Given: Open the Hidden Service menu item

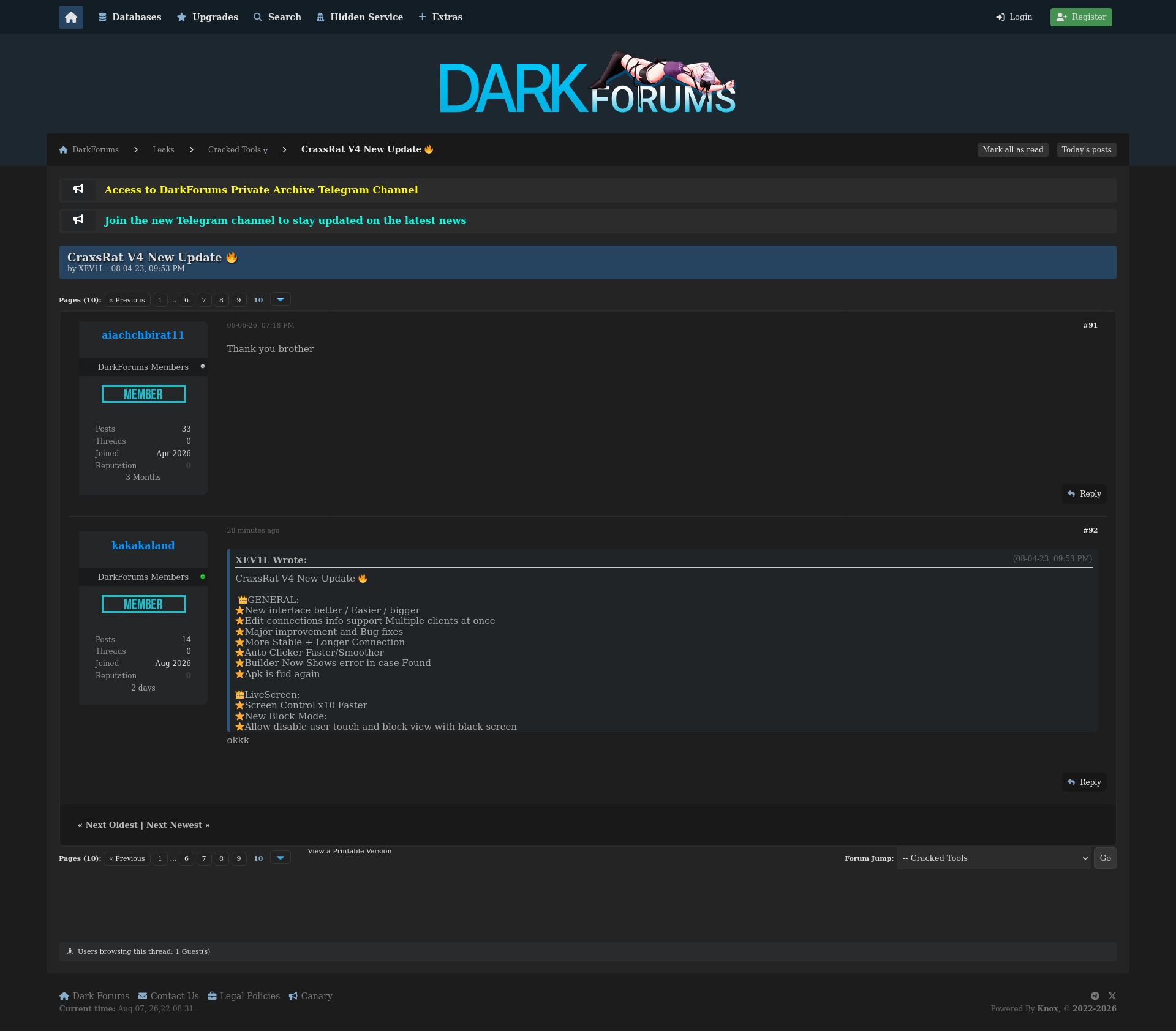Looking at the screenshot, I should tap(360, 17).
